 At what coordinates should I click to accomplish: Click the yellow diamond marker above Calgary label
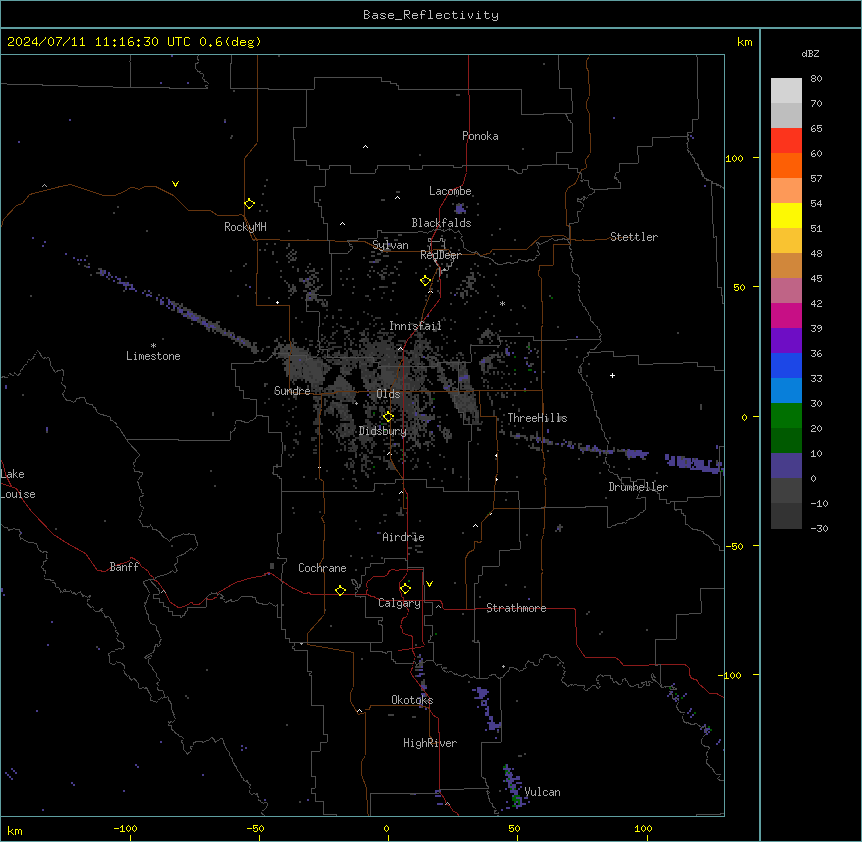(x=406, y=589)
